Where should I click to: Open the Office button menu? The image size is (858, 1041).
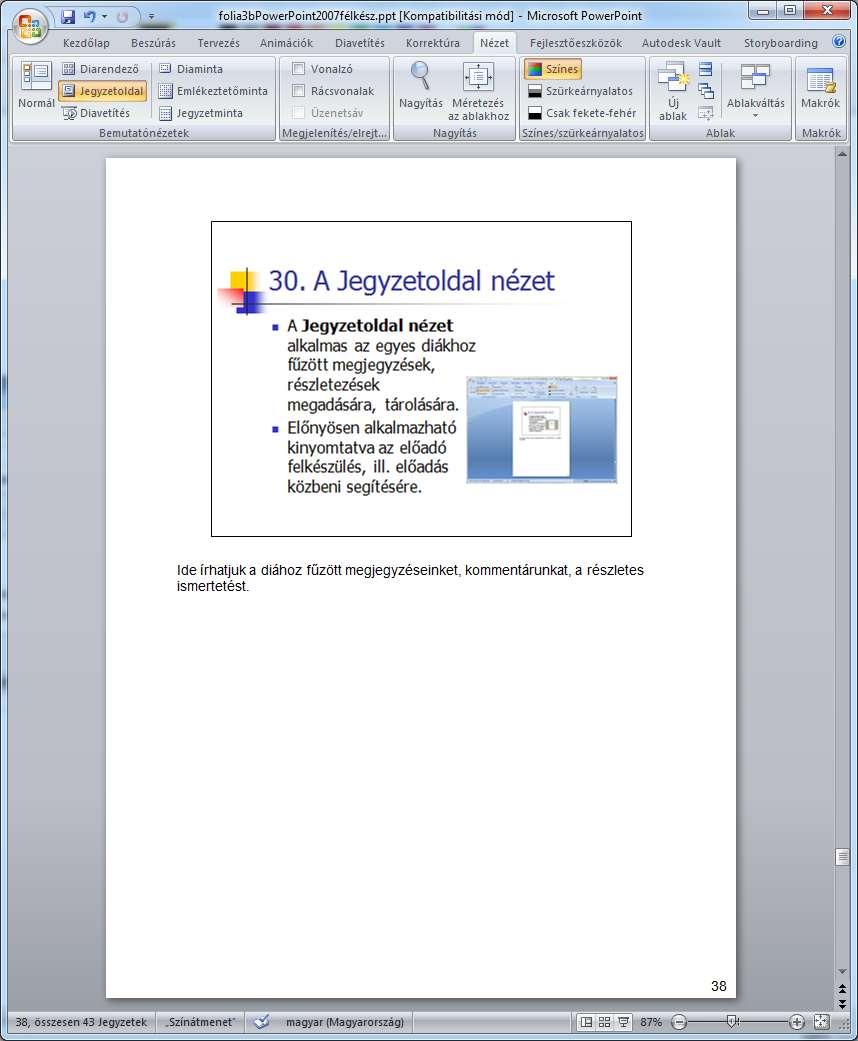29,28
